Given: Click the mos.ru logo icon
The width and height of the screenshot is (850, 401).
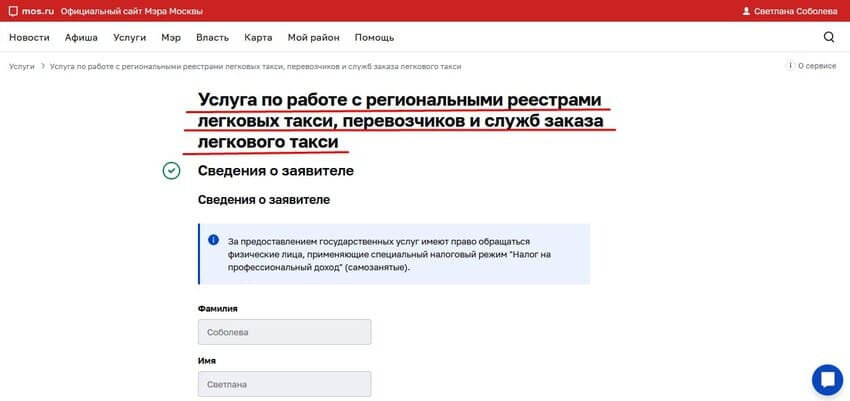Looking at the screenshot, I should pos(14,11).
